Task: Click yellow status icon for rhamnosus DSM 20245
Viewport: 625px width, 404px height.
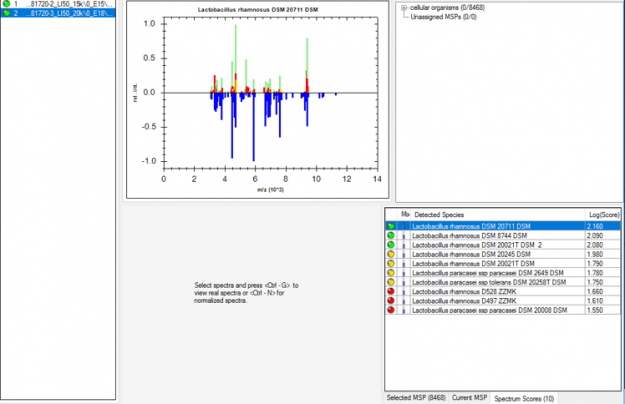Action: coord(392,253)
